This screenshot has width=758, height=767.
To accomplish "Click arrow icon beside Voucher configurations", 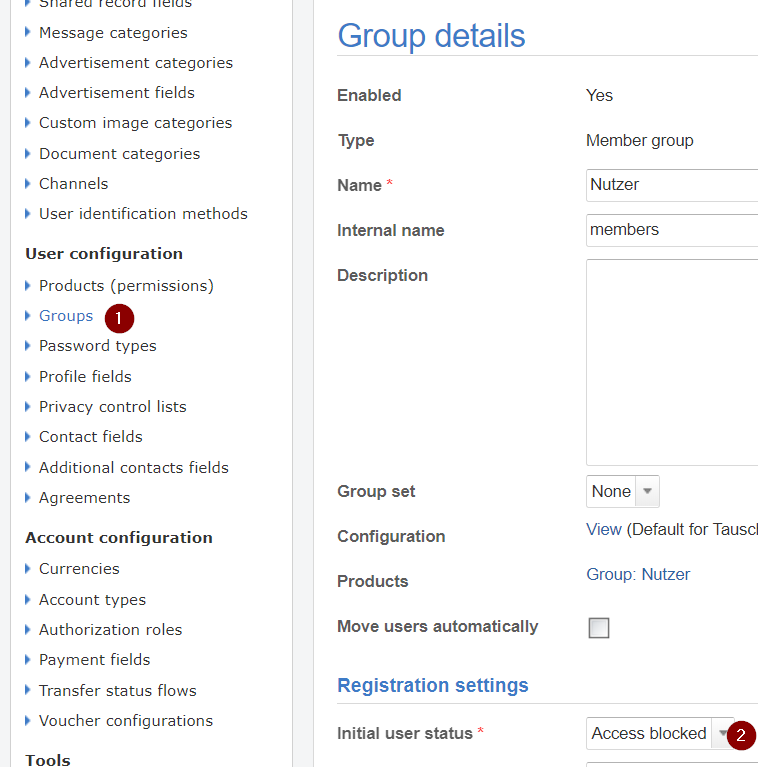I will tap(28, 721).
